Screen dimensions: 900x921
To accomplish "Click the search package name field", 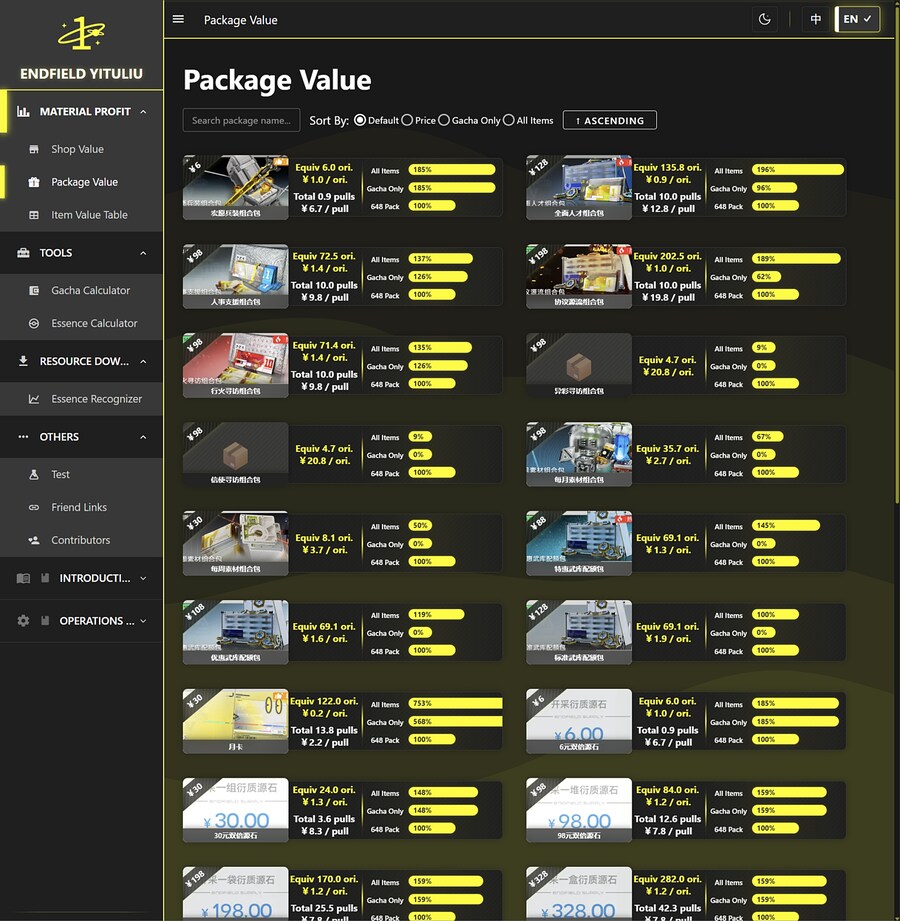I will tap(241, 120).
